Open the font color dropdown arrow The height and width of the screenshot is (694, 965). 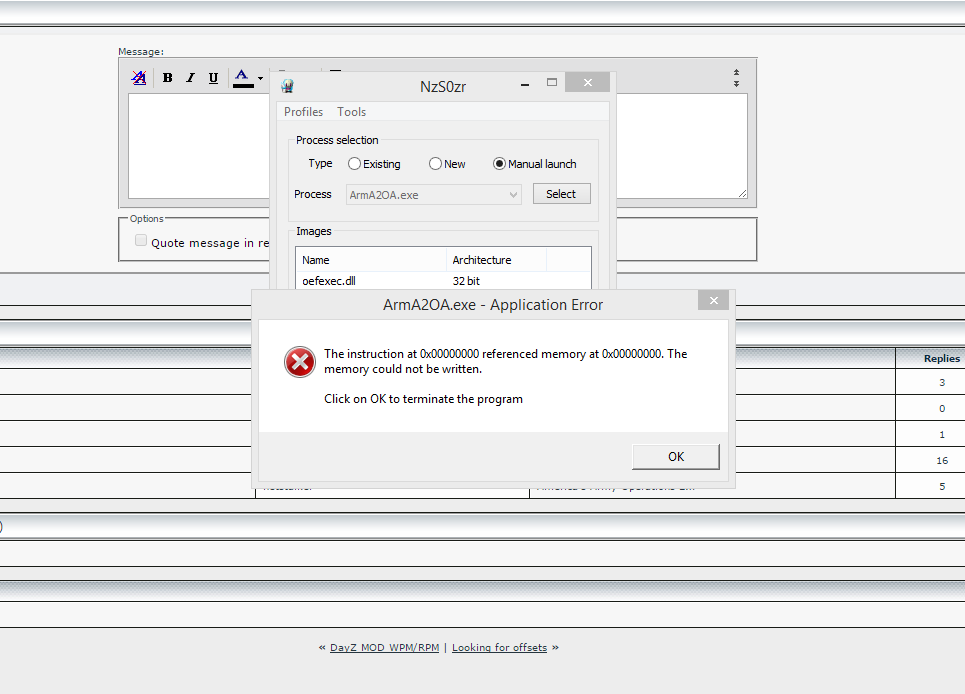tap(260, 78)
